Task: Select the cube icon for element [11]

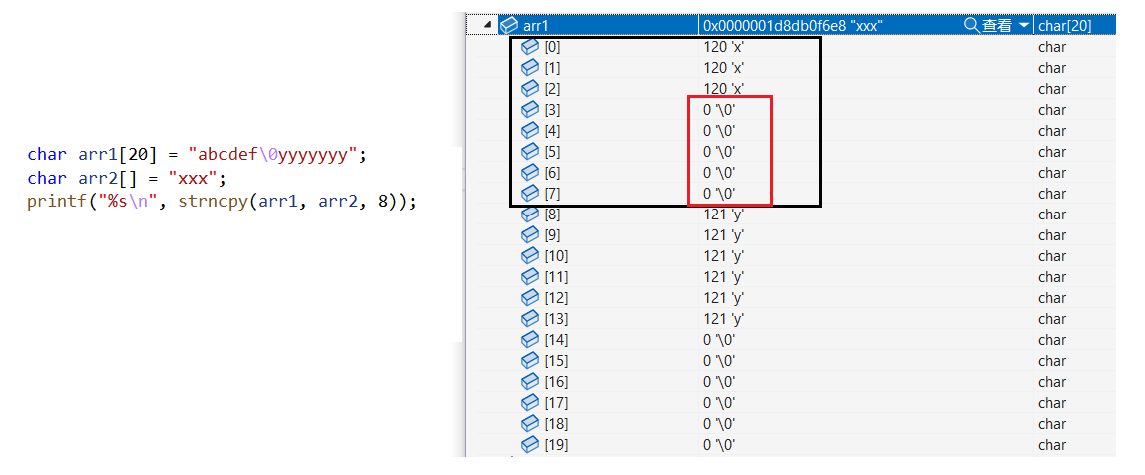Action: [x=530, y=277]
